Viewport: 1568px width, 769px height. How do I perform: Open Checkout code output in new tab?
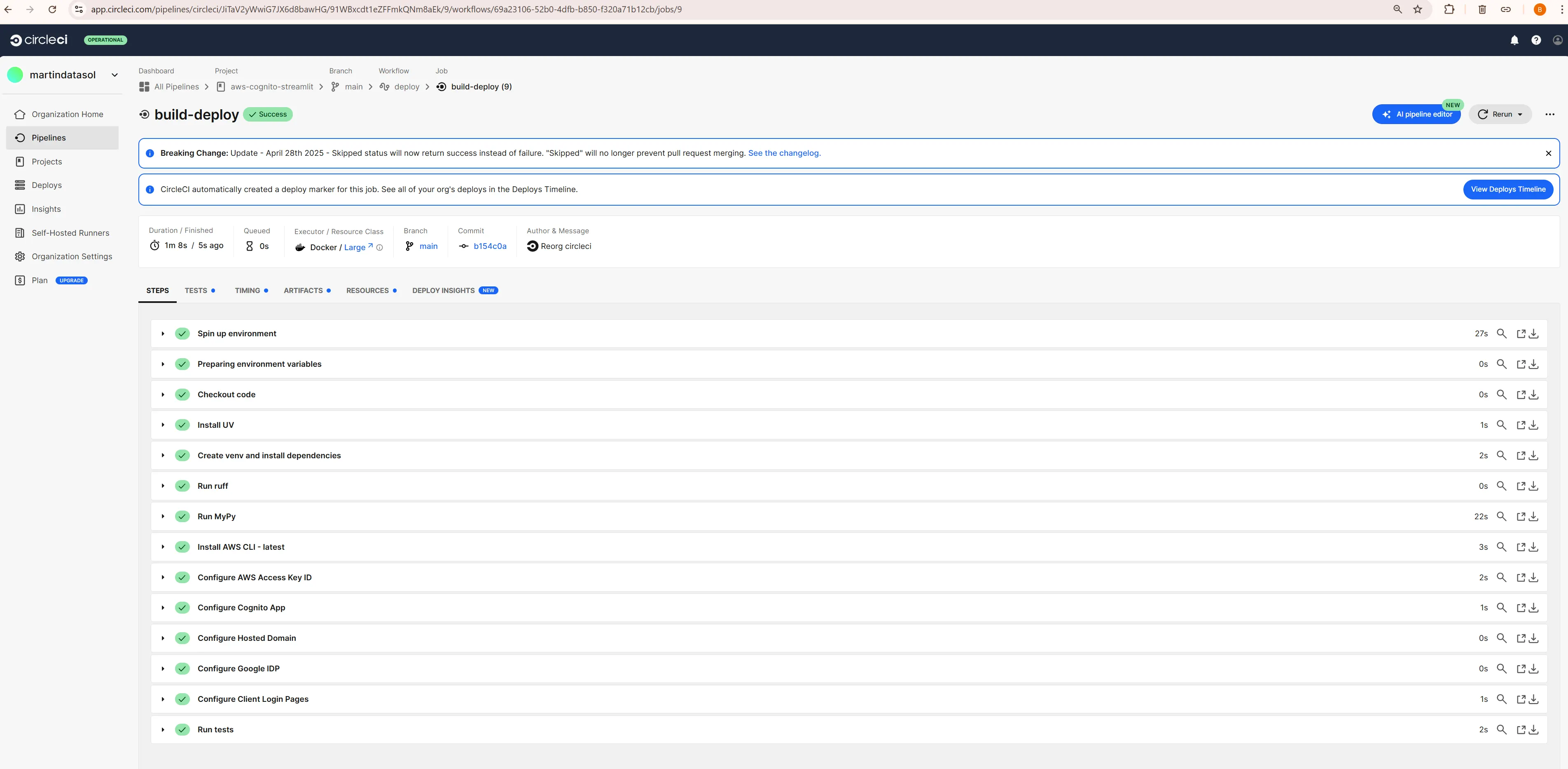point(1521,394)
